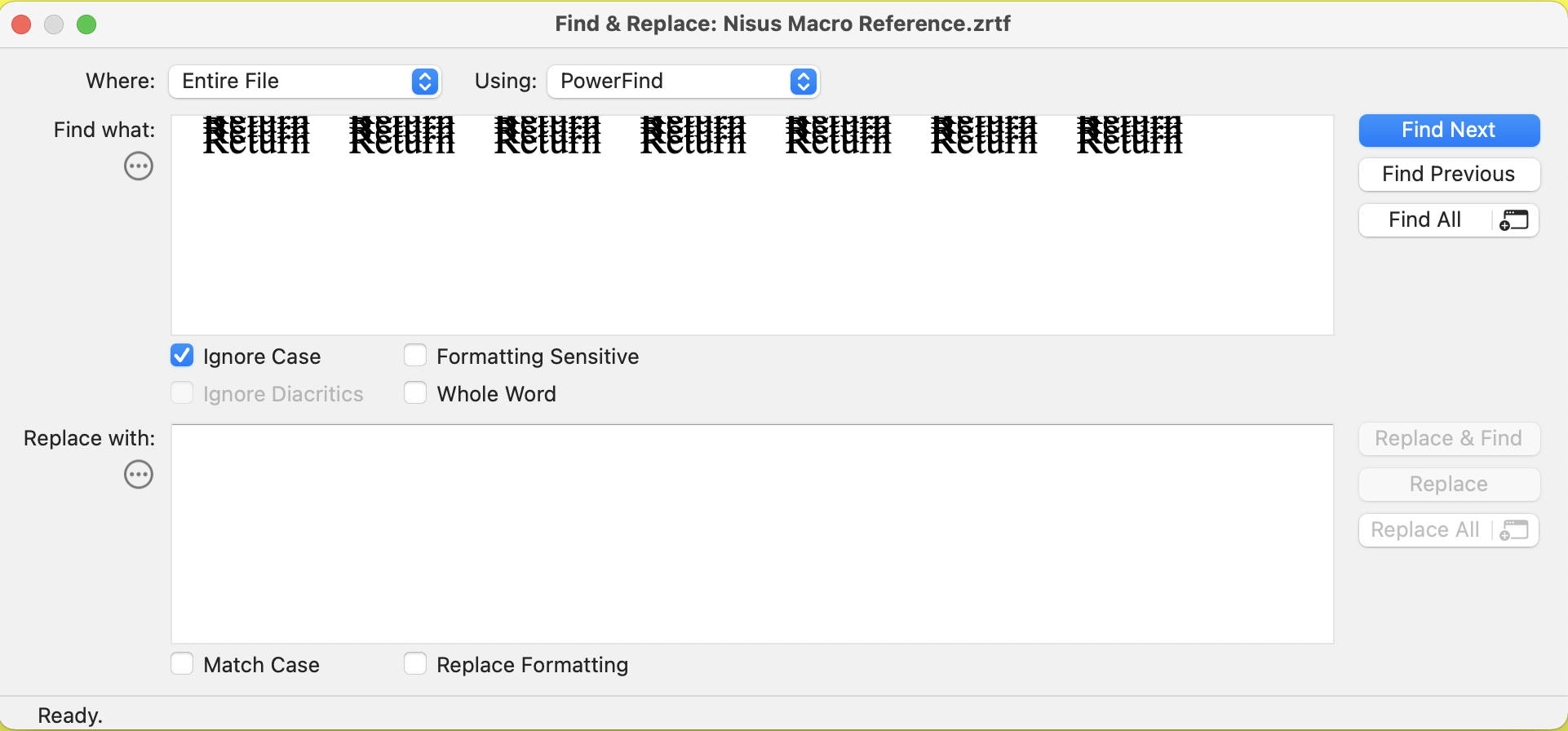Open the Using popup chevron control
The height and width of the screenshot is (731, 1568).
803,81
